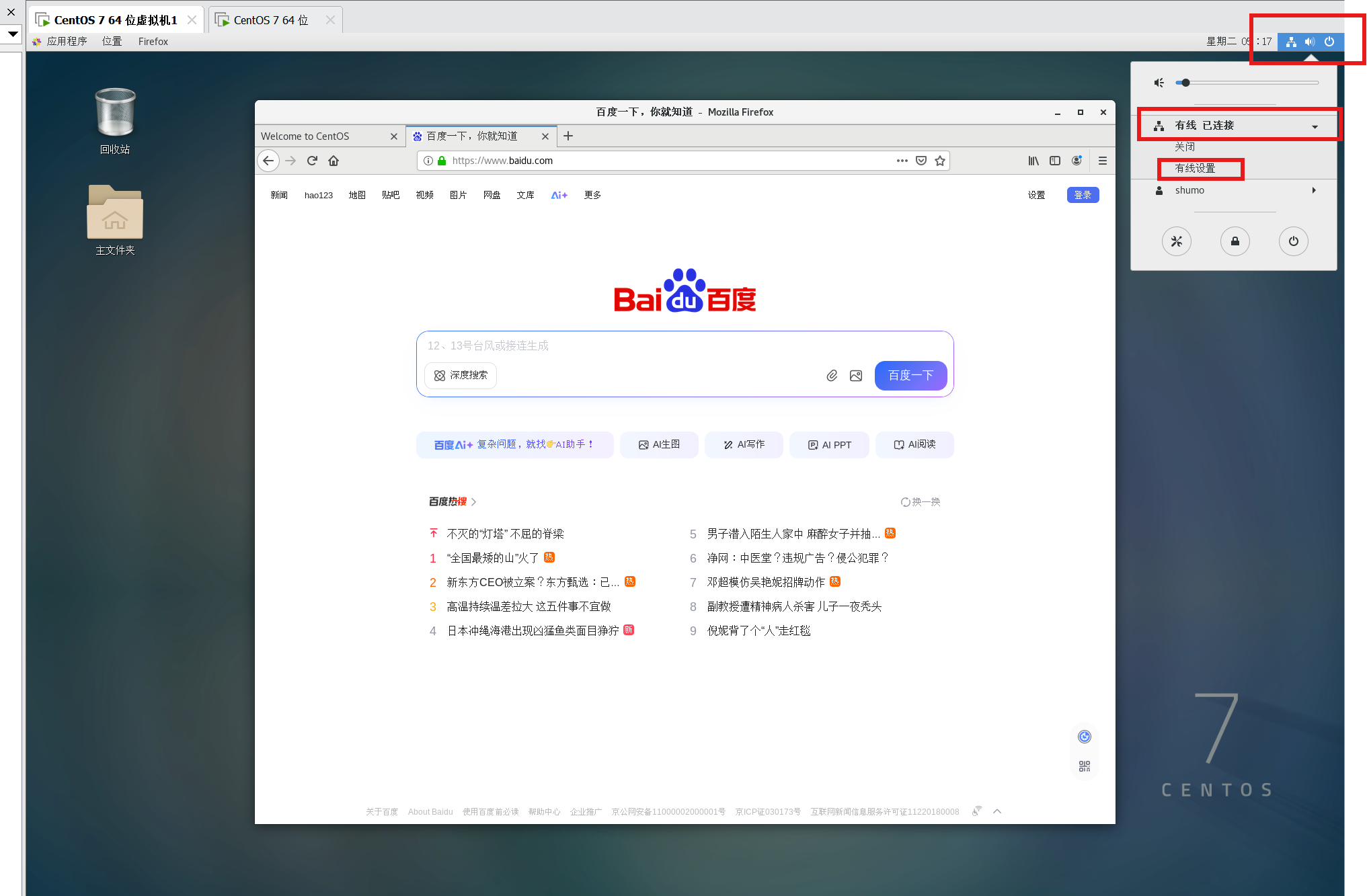Viewport: 1367px width, 896px height.
Task: Click Firefox in the top panel
Action: [x=153, y=42]
